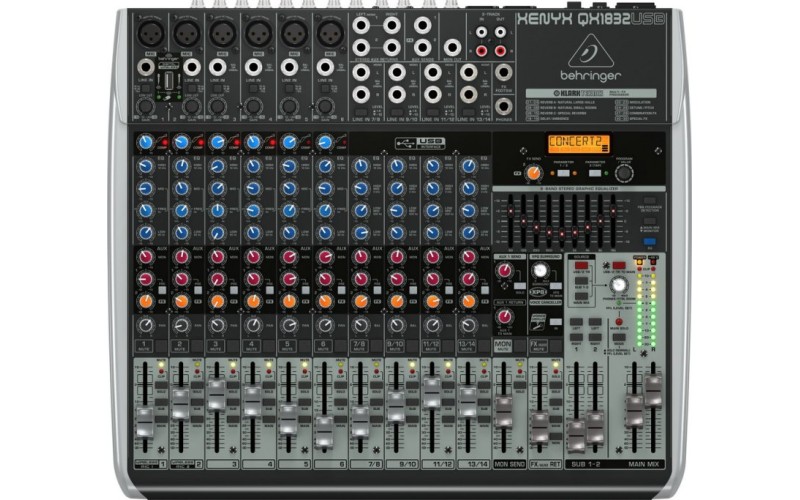800x500 pixels.
Task: Click the USB port on the top panel
Action: 169,81
